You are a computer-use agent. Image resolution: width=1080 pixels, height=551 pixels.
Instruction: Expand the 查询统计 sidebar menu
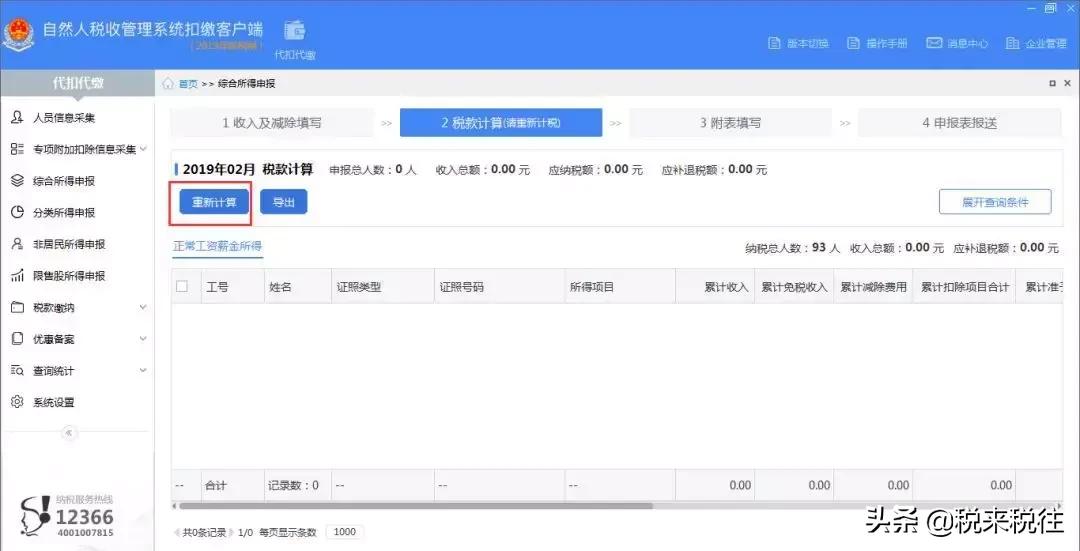[77, 371]
